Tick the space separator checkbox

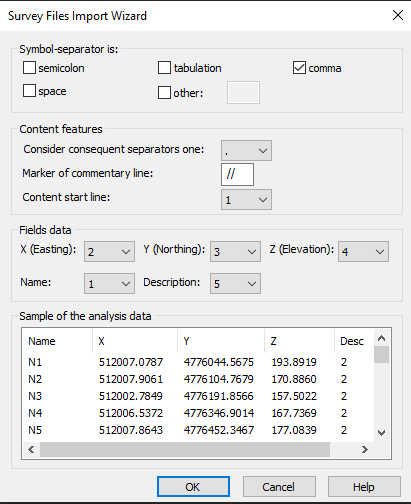(x=29, y=91)
